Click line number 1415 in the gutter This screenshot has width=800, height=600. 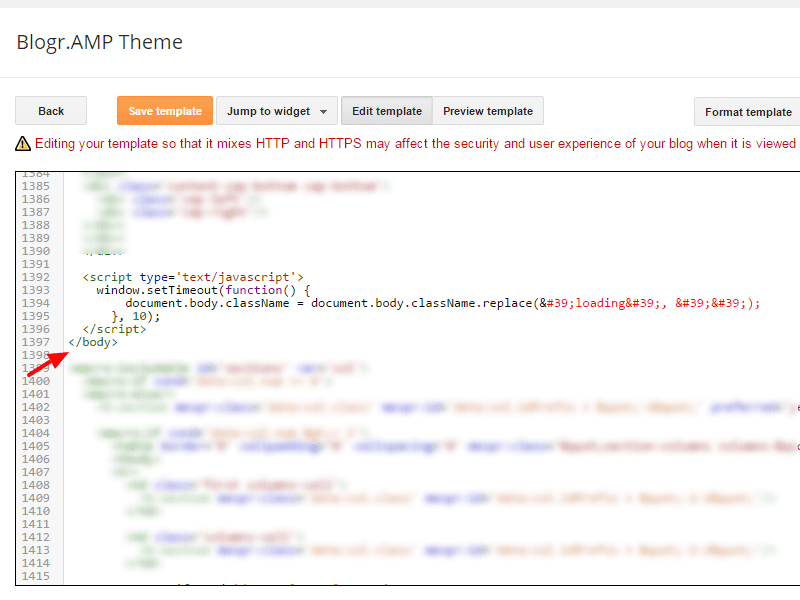tap(36, 576)
